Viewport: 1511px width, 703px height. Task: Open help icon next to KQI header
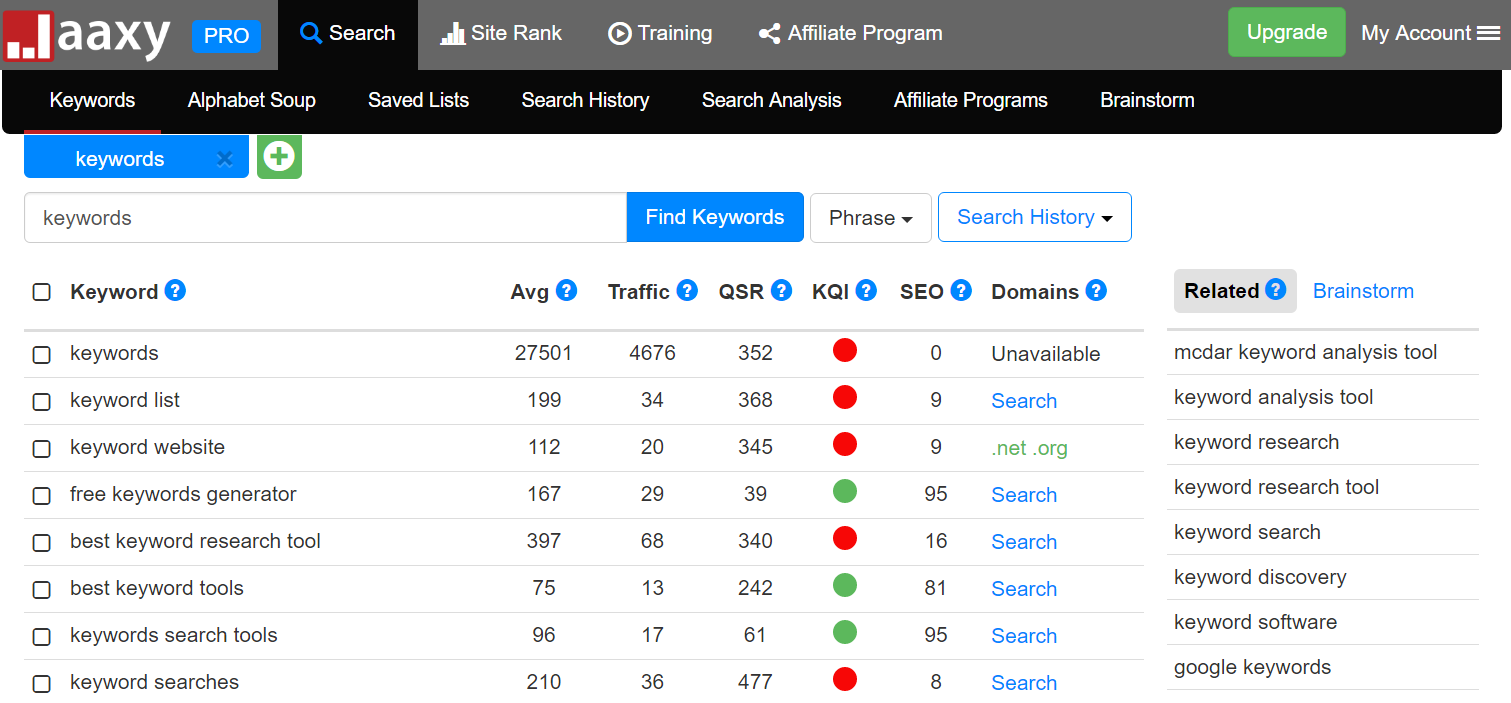click(x=867, y=290)
